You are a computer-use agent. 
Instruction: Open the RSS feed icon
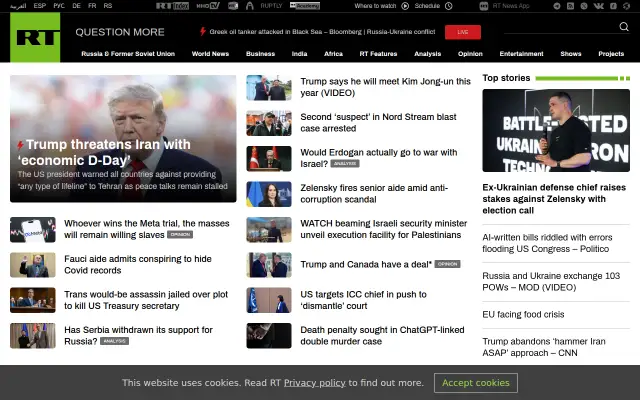571,6
